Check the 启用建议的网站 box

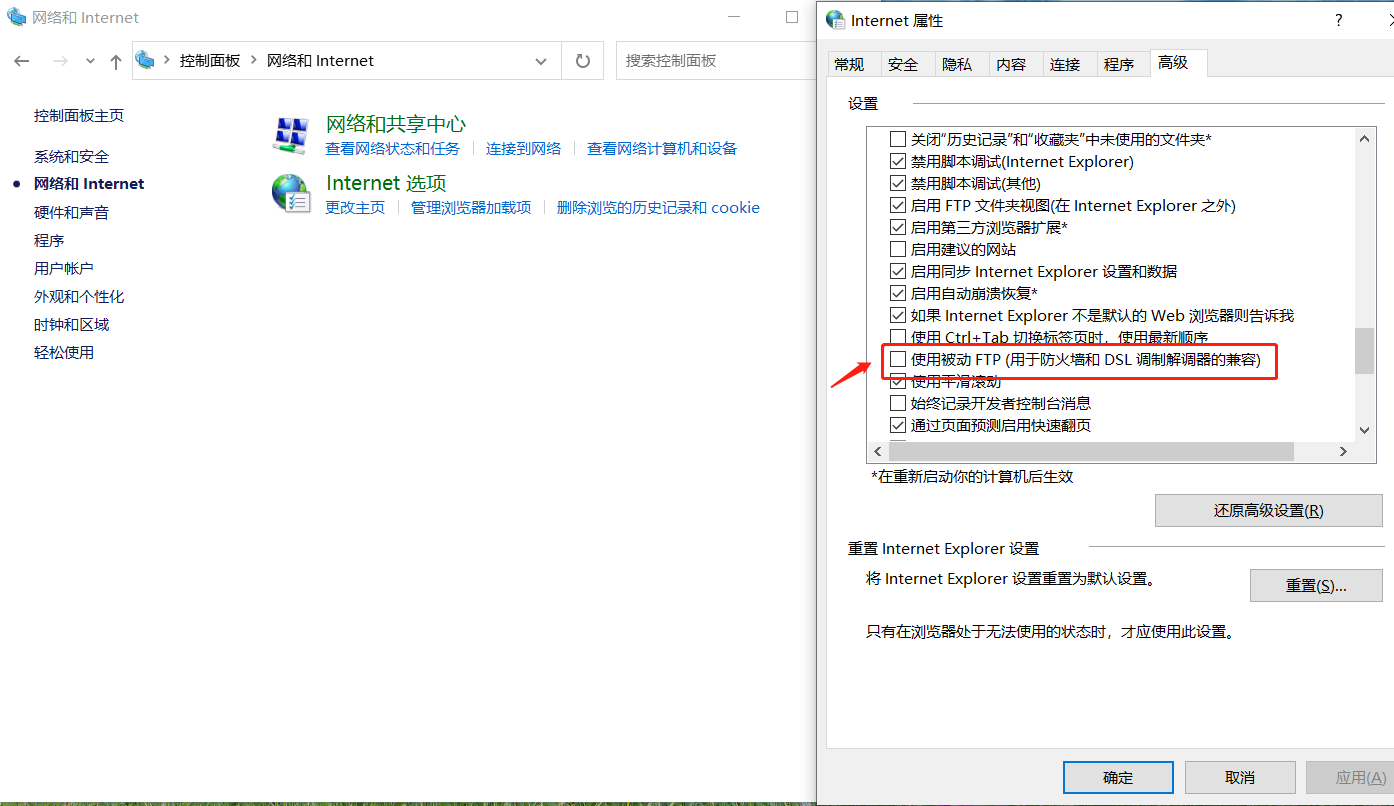pos(898,250)
